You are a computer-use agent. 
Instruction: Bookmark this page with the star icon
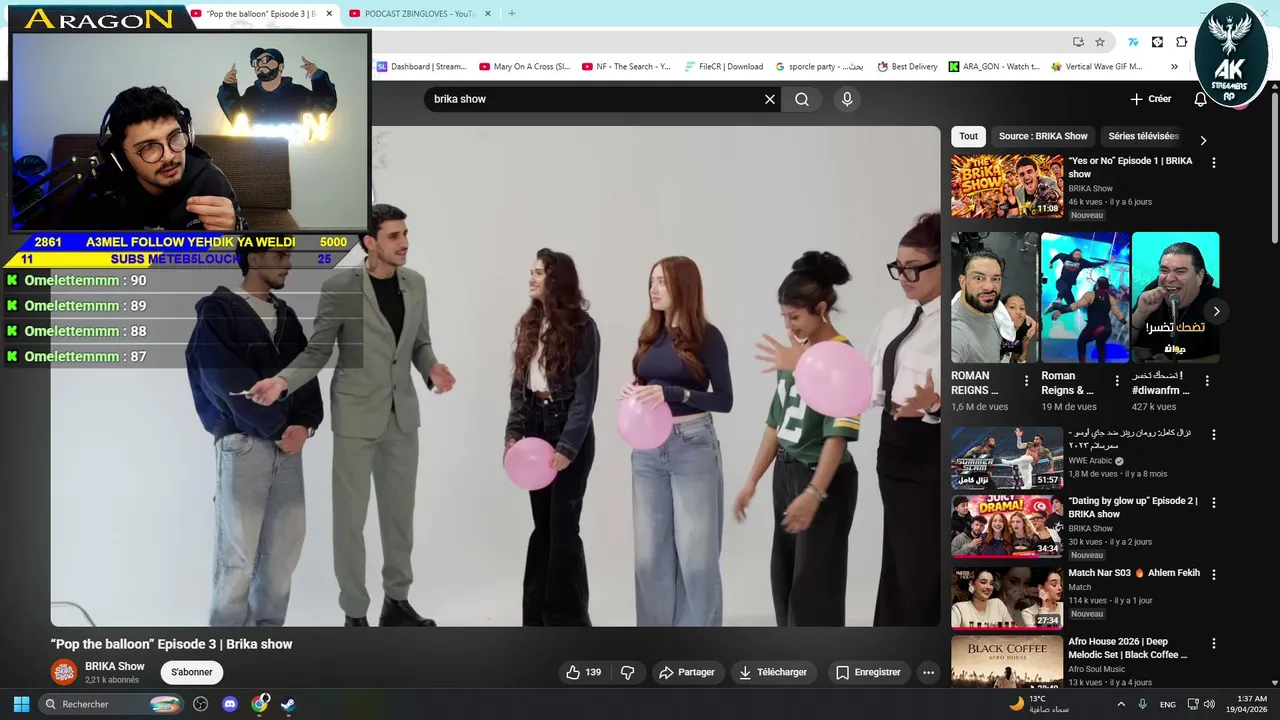[1100, 42]
